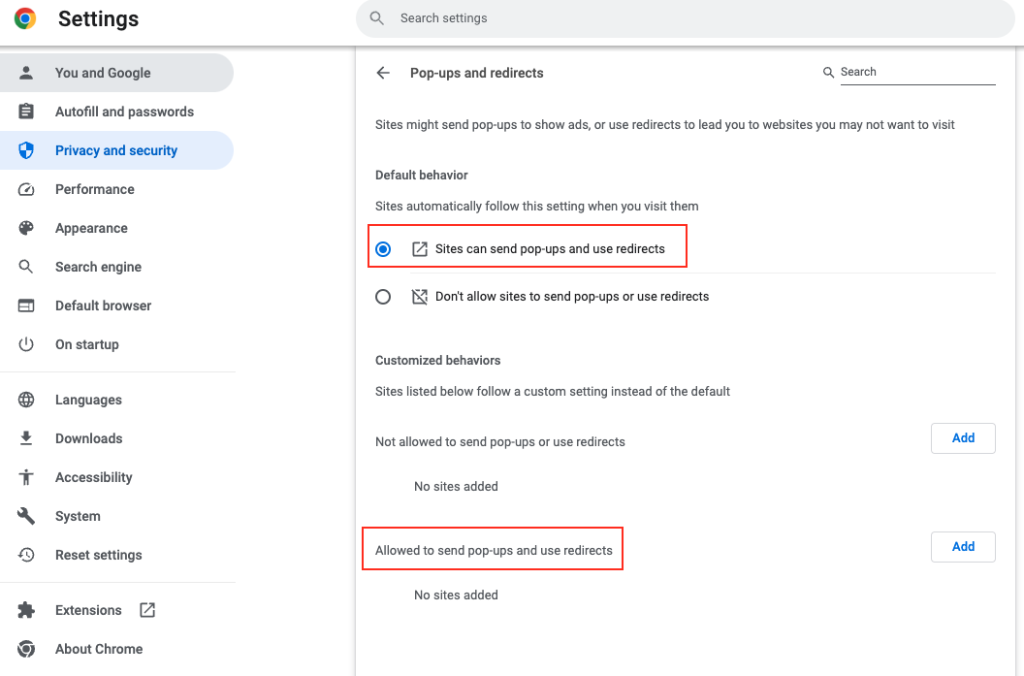Image resolution: width=1024 pixels, height=676 pixels.
Task: Add a site to Allowed pop-ups list
Action: [962, 547]
